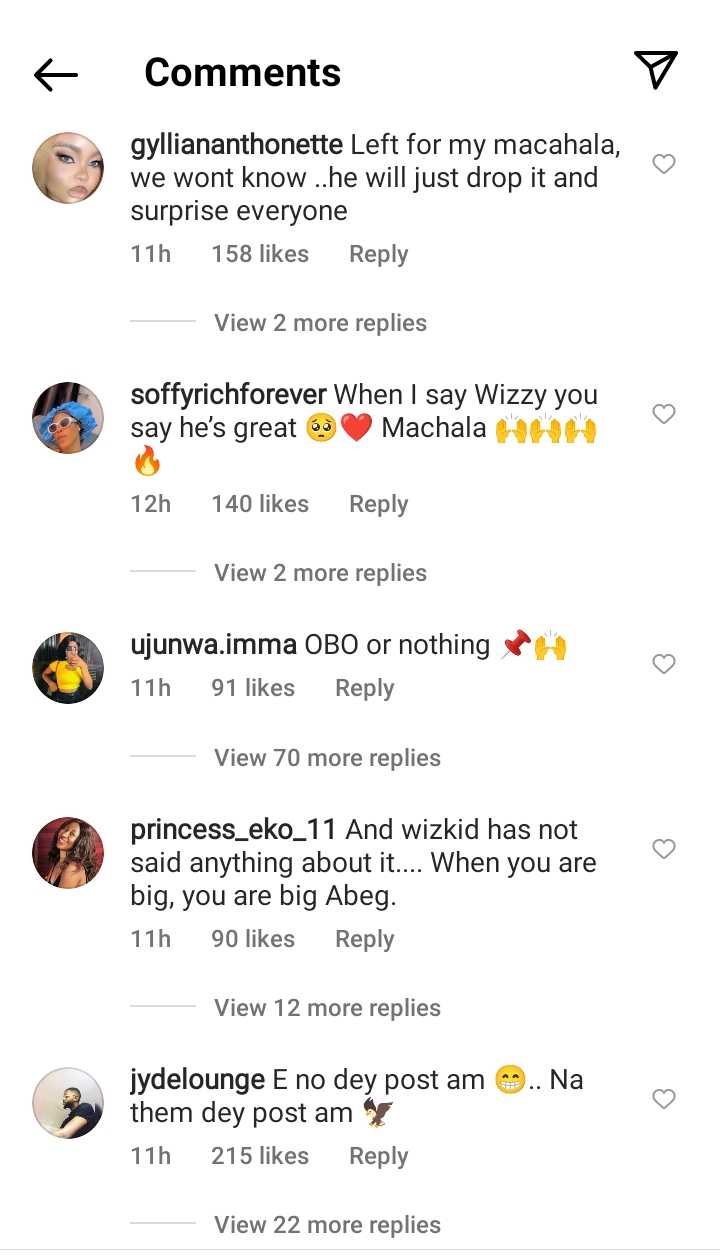Like soffyrichforever's comment with the heart

click(x=664, y=414)
